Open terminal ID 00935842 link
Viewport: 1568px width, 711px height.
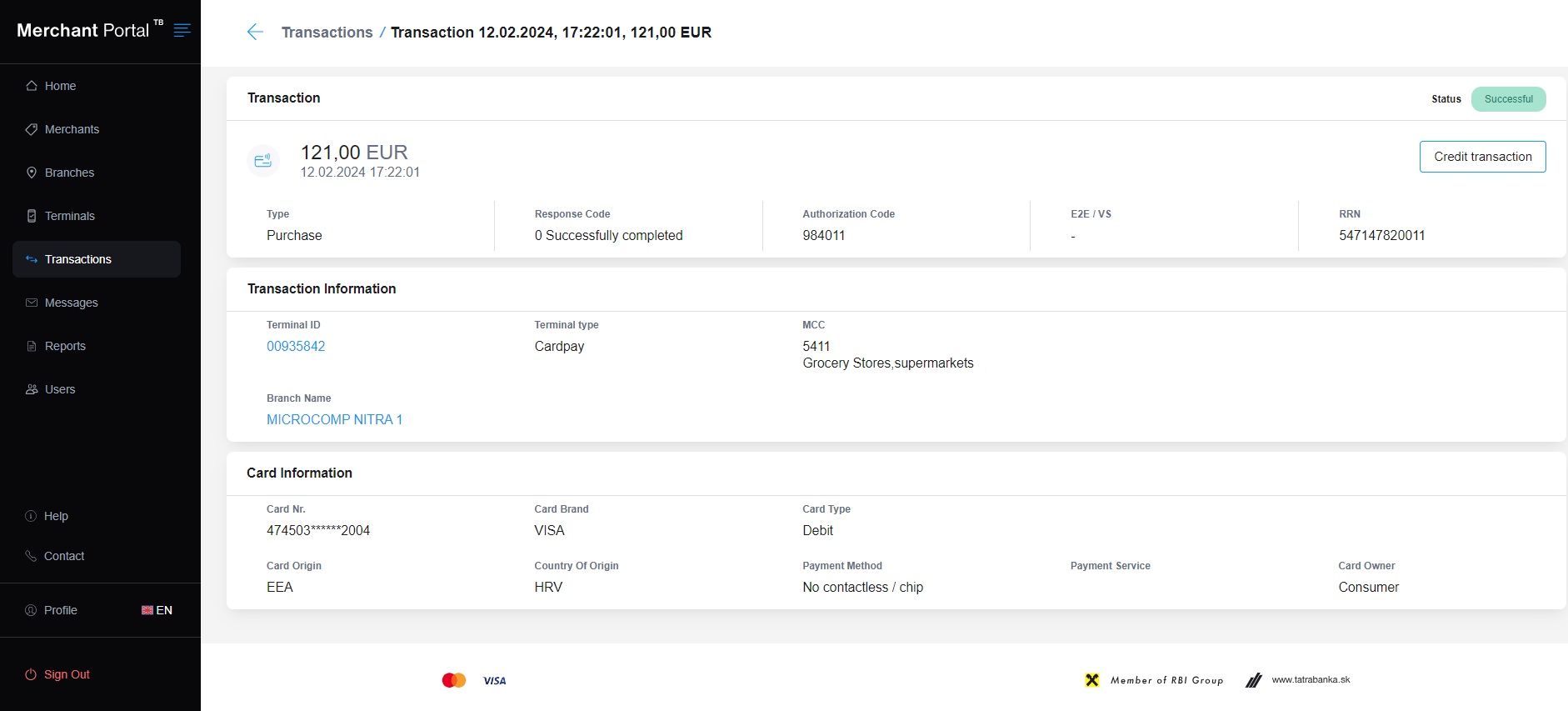click(296, 346)
